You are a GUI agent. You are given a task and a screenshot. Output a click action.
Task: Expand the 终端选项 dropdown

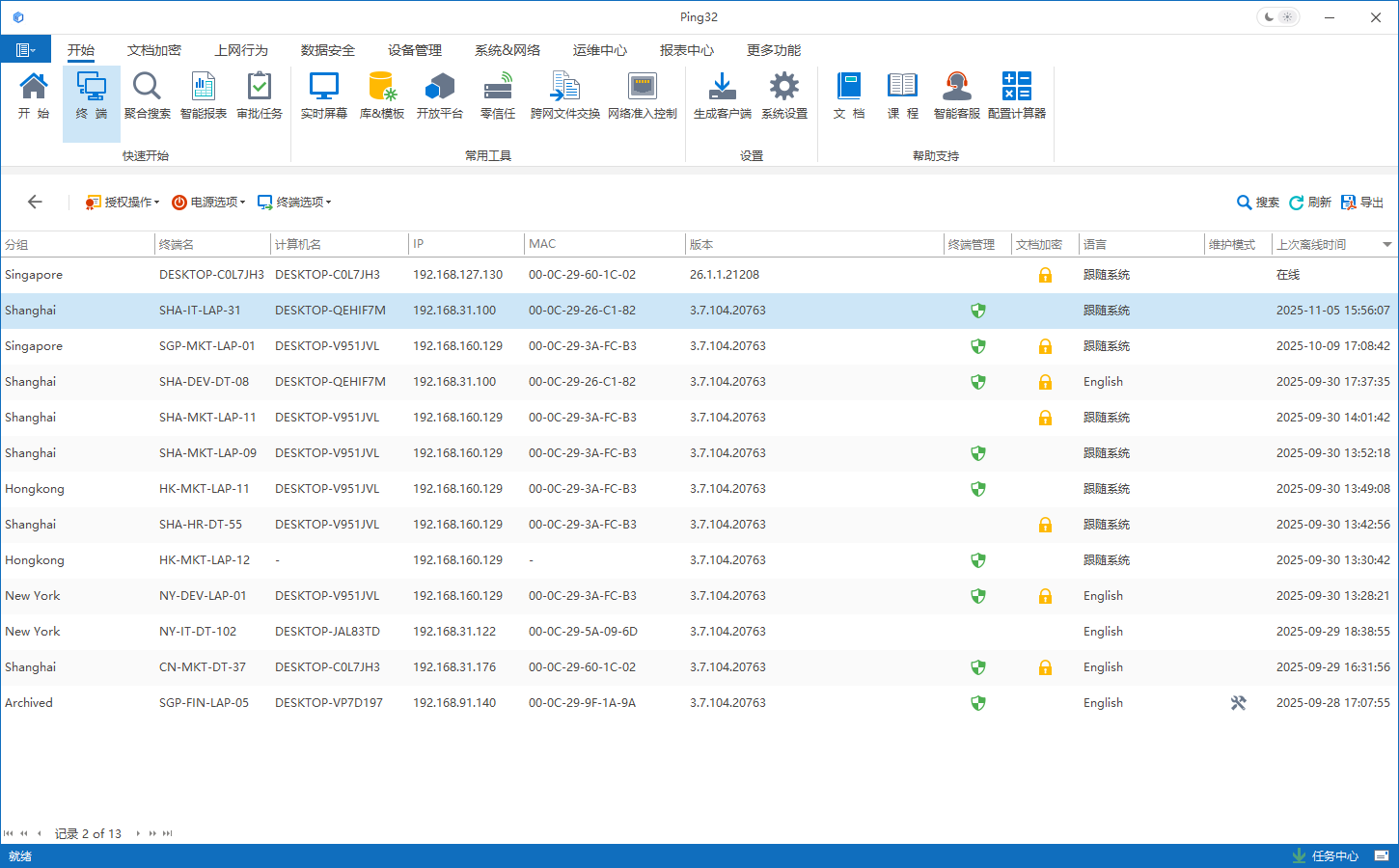point(294,203)
